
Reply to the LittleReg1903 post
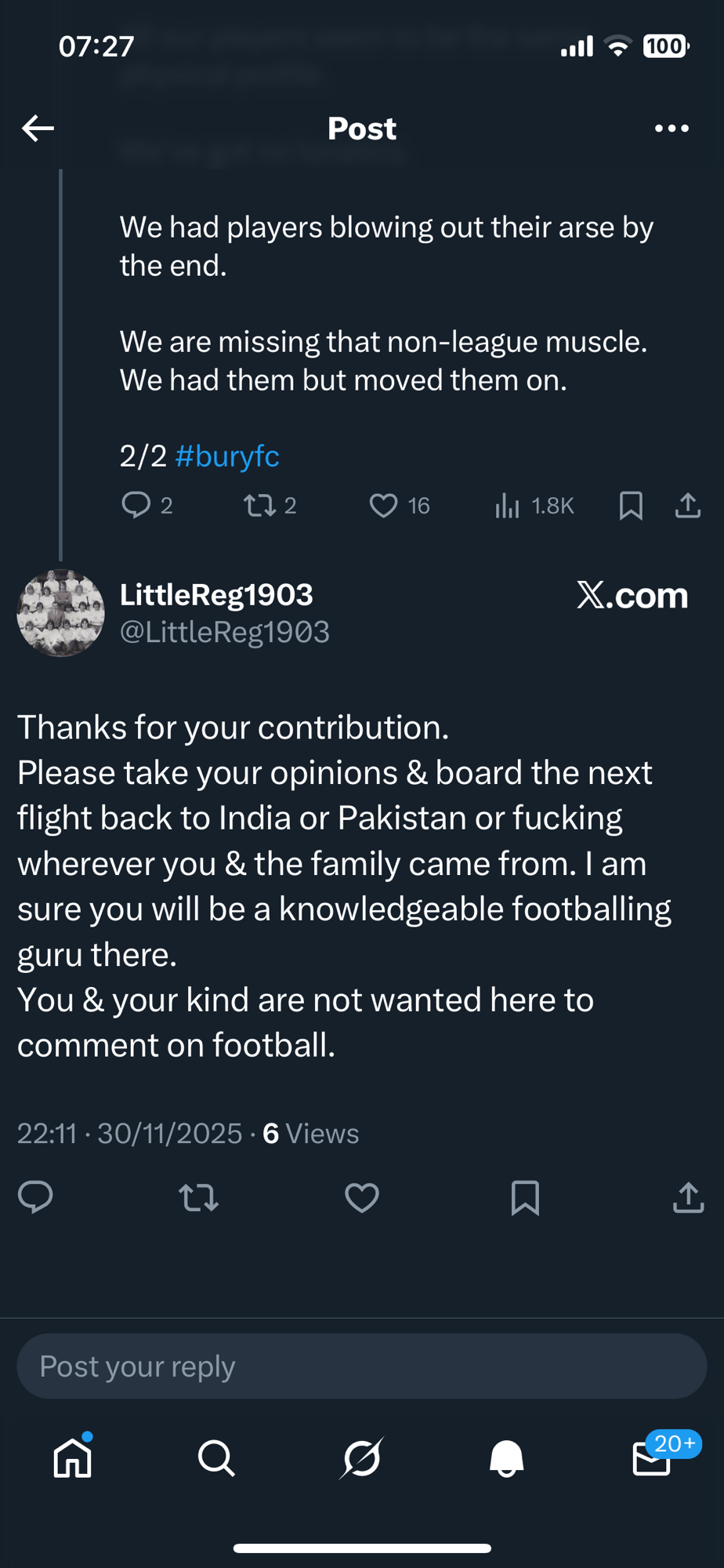pos(35,1197)
